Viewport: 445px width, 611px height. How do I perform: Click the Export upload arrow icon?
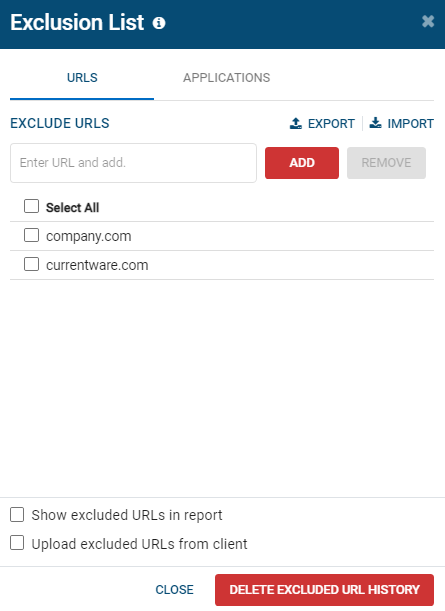[x=296, y=124]
